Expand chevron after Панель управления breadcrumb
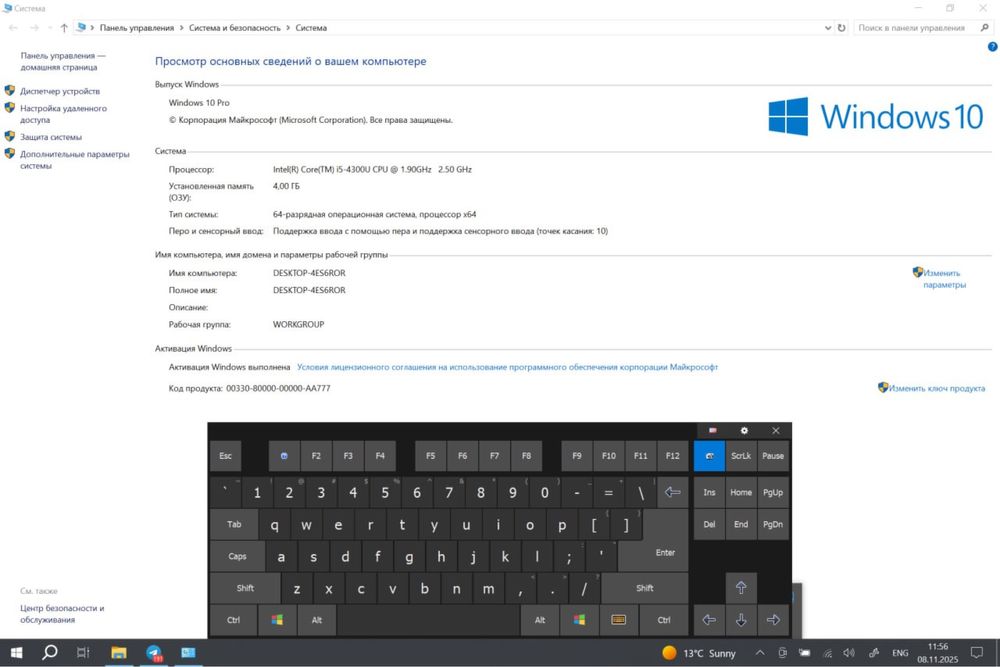The height and width of the screenshot is (667, 1000). click(x=181, y=27)
